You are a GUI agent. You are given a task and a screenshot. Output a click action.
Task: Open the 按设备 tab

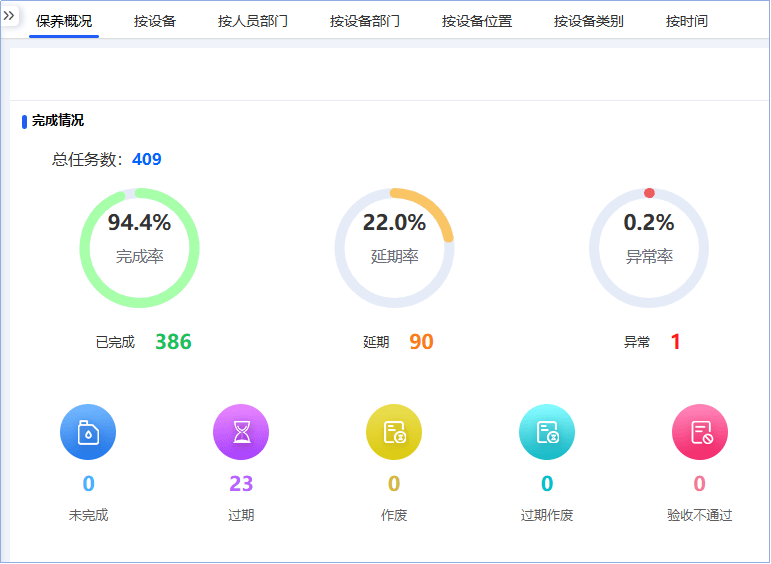[155, 21]
